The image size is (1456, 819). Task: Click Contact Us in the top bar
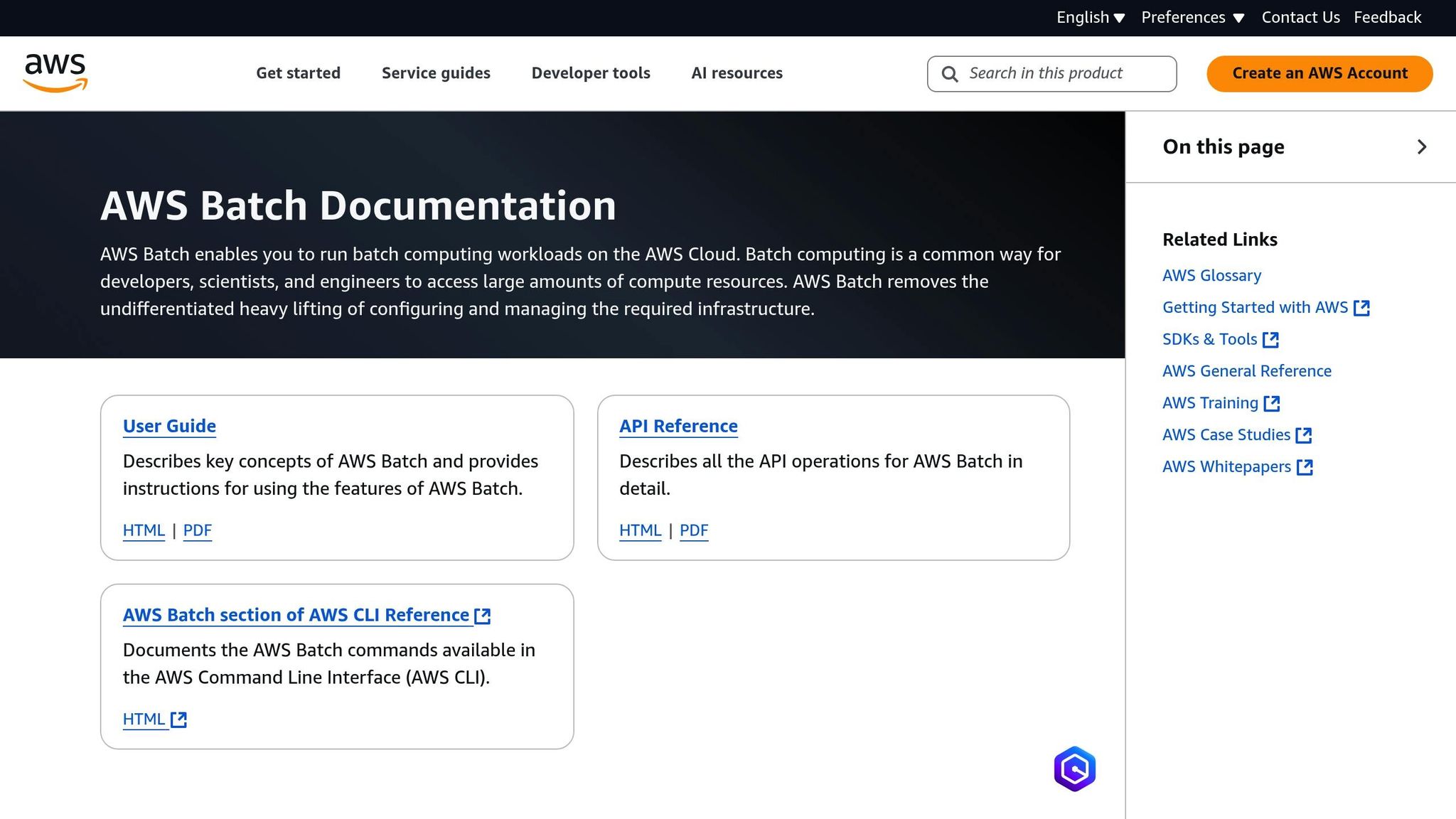1300,17
